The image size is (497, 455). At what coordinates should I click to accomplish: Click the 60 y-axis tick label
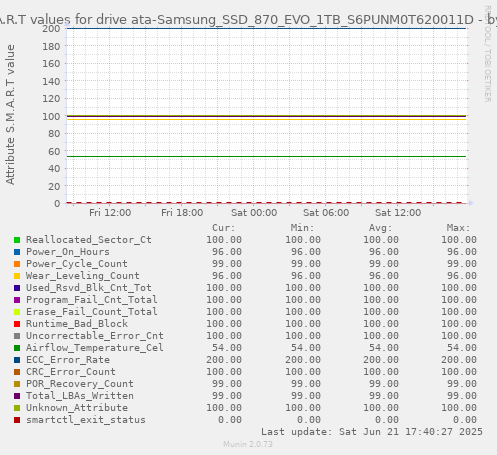point(54,151)
